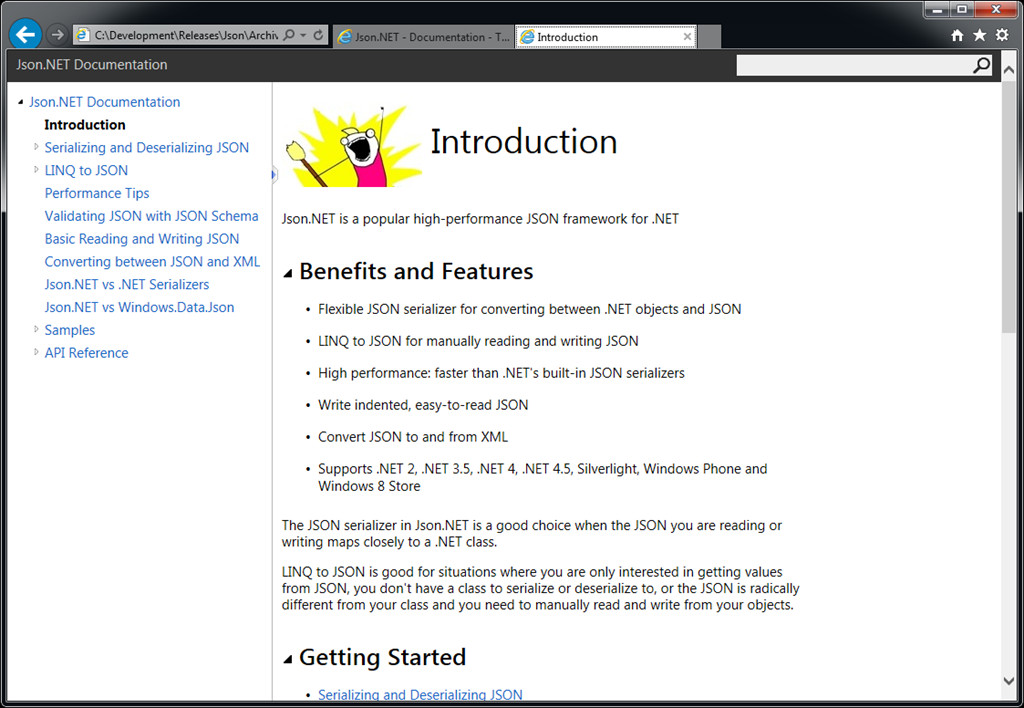Click the address bar search magnifier icon
1024x708 pixels.
[x=289, y=35]
